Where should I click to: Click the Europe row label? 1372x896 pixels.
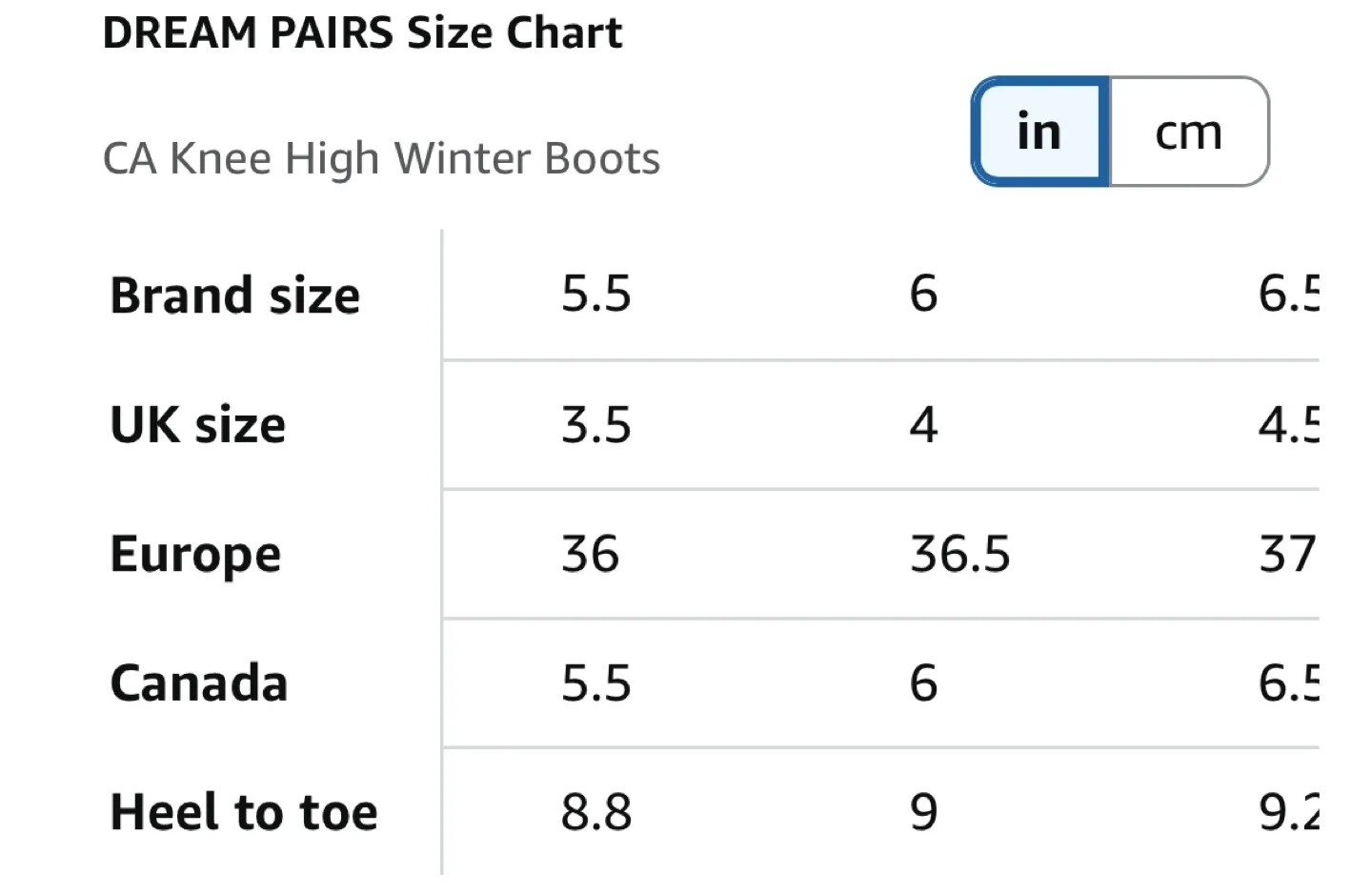194,554
